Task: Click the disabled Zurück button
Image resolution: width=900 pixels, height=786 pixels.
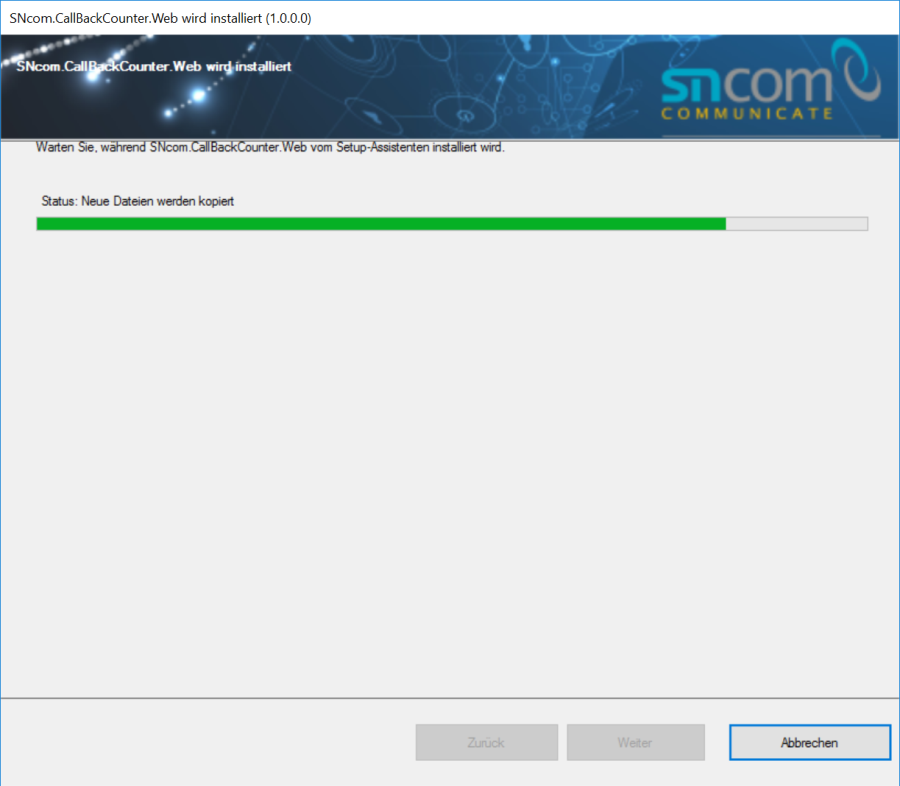Action: coord(487,742)
